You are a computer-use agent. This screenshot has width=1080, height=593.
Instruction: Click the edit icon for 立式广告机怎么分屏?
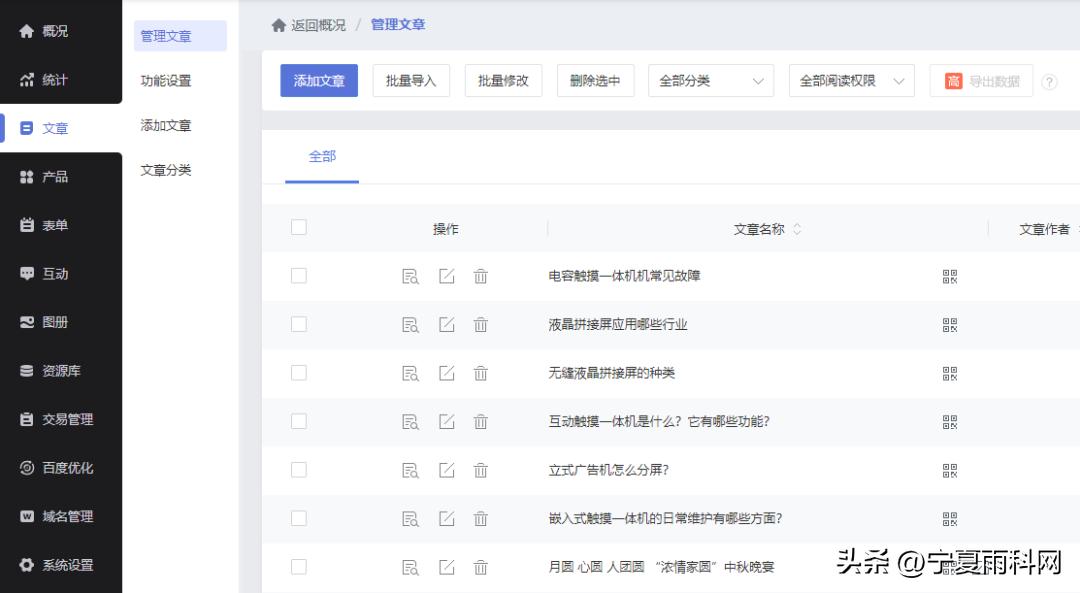tap(446, 470)
